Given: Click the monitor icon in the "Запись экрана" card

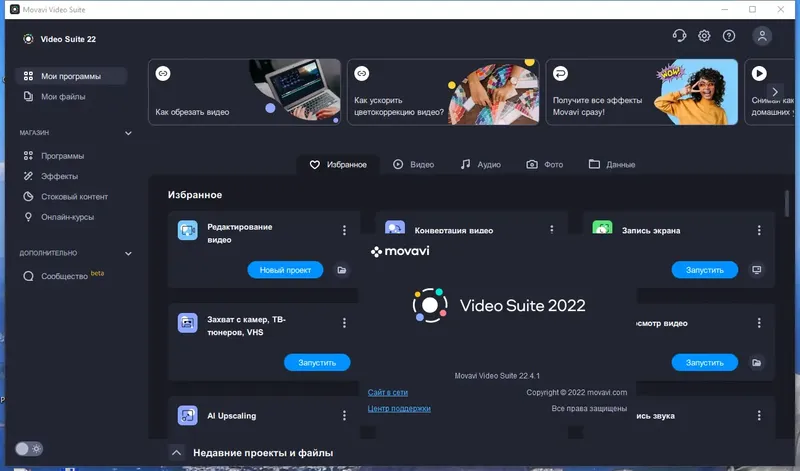Looking at the screenshot, I should pyautogui.click(x=757, y=270).
